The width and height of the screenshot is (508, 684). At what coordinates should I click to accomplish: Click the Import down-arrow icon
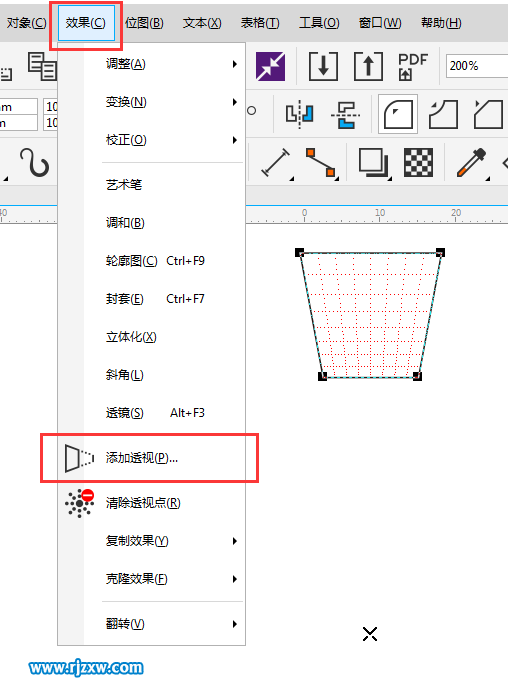323,66
